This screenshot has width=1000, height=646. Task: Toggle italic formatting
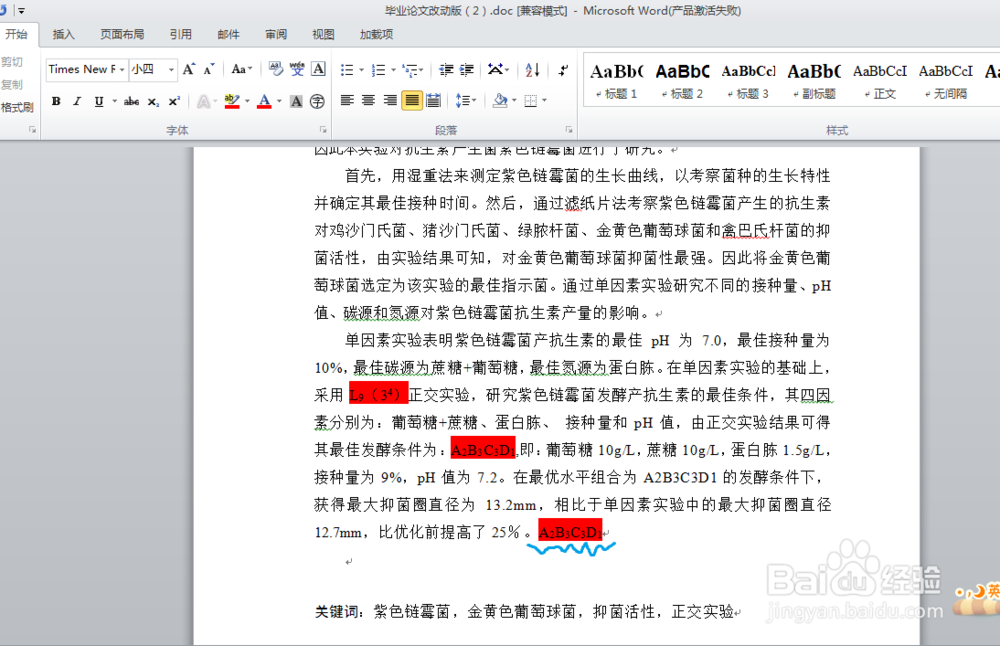pyautogui.click(x=77, y=101)
